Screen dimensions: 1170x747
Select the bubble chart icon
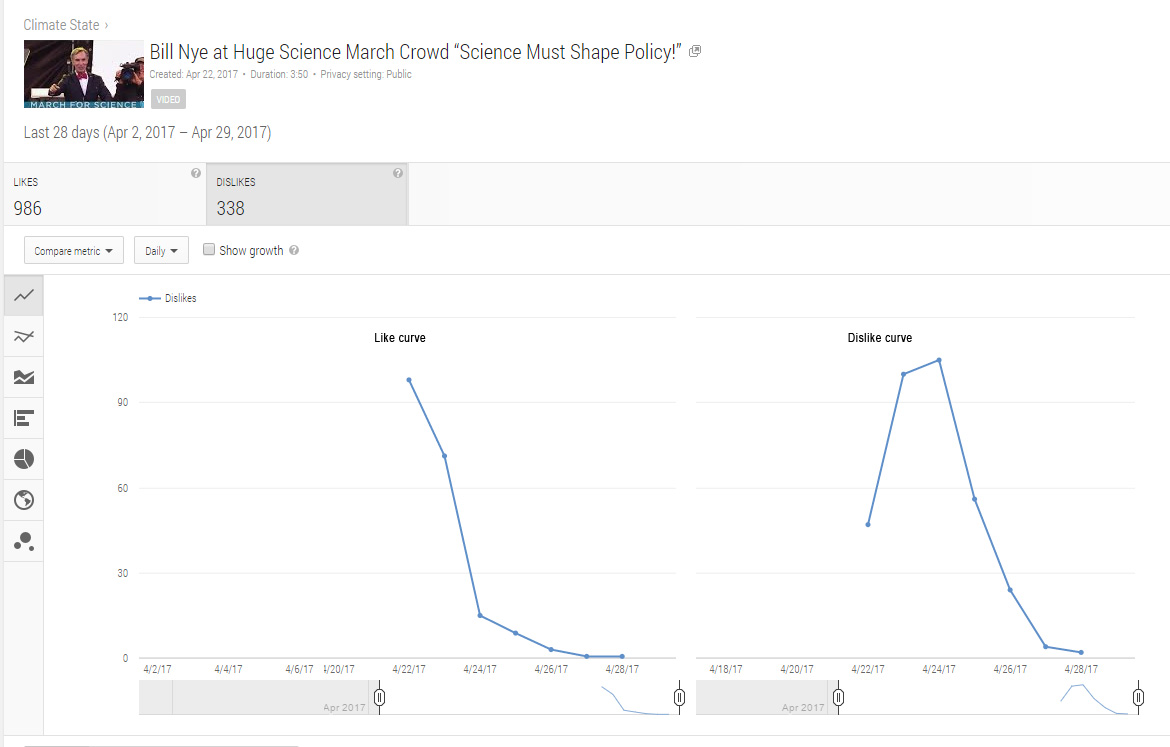24,541
